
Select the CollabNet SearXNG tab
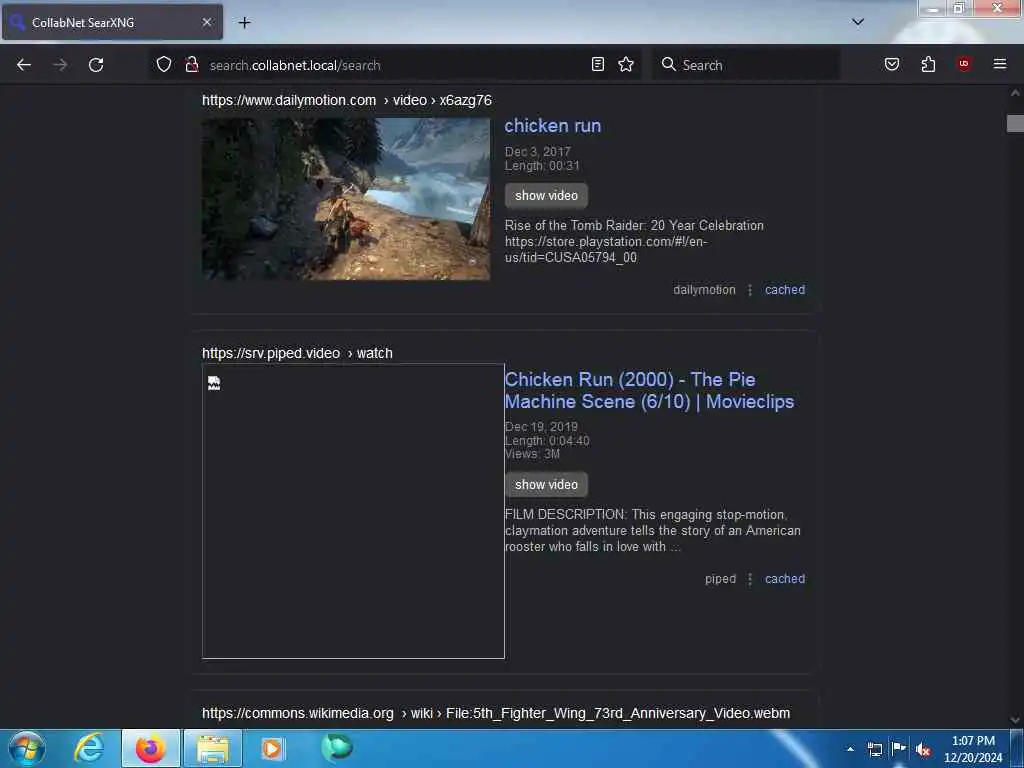(x=112, y=22)
